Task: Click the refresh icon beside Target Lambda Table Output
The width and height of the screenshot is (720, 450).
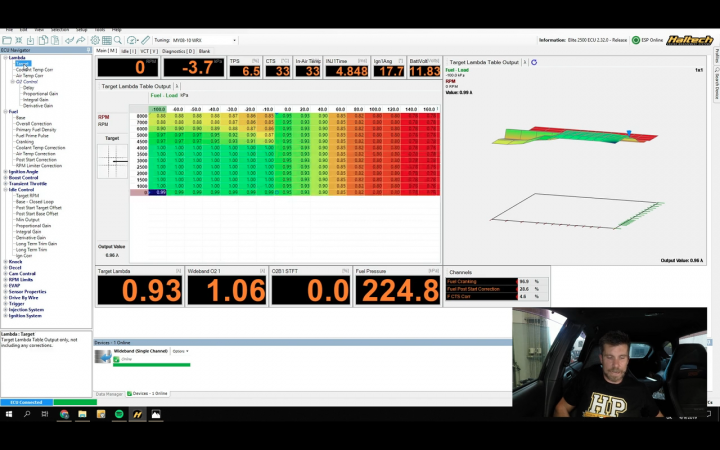Action: tap(534, 62)
